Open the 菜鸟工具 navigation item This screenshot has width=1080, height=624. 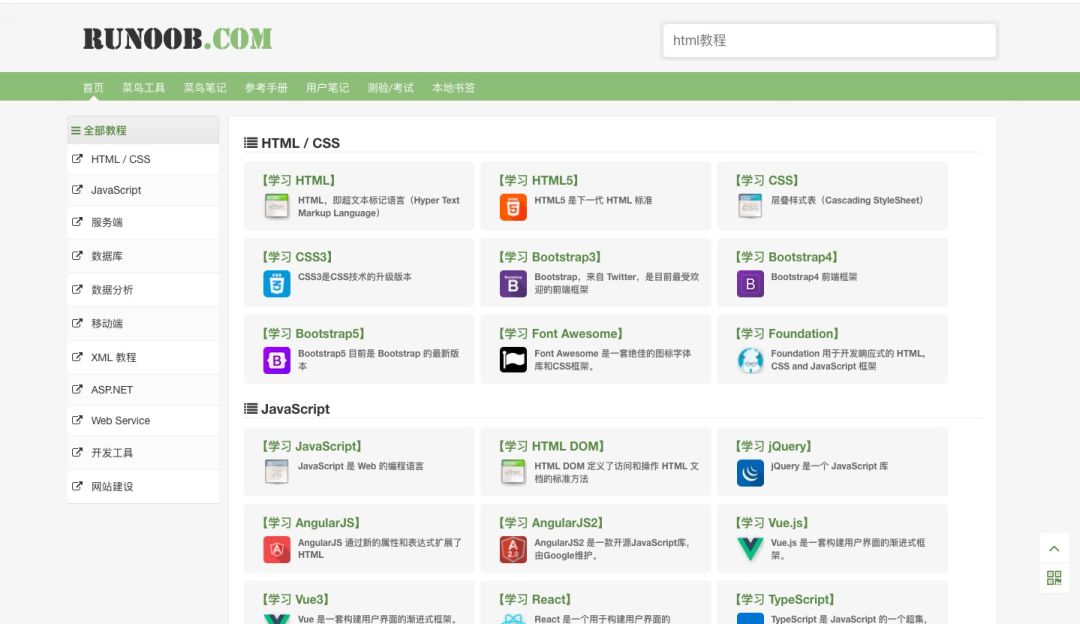tap(143, 87)
